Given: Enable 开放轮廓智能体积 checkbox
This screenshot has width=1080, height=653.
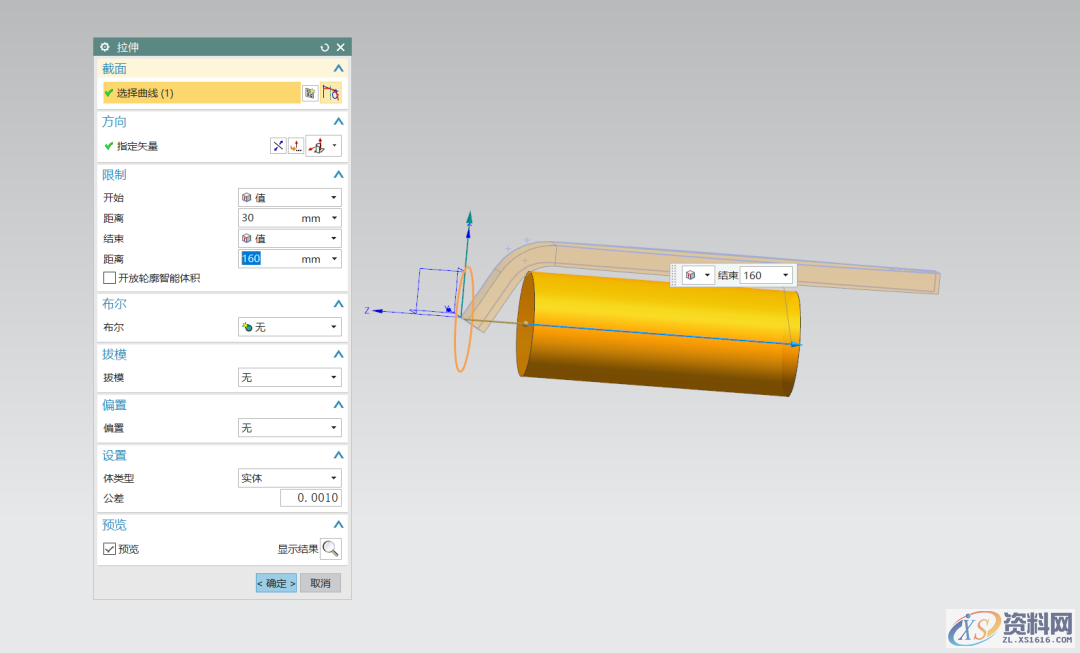Looking at the screenshot, I should coord(109,278).
